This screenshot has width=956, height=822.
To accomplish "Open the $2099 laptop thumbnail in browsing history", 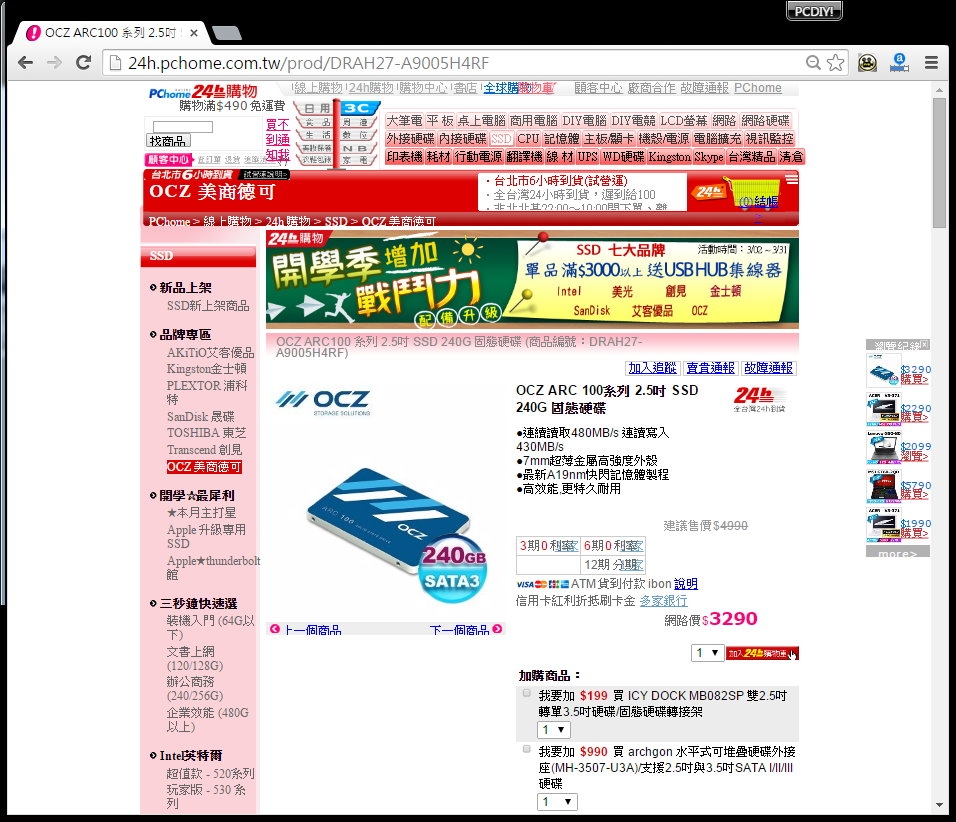I will (883, 447).
